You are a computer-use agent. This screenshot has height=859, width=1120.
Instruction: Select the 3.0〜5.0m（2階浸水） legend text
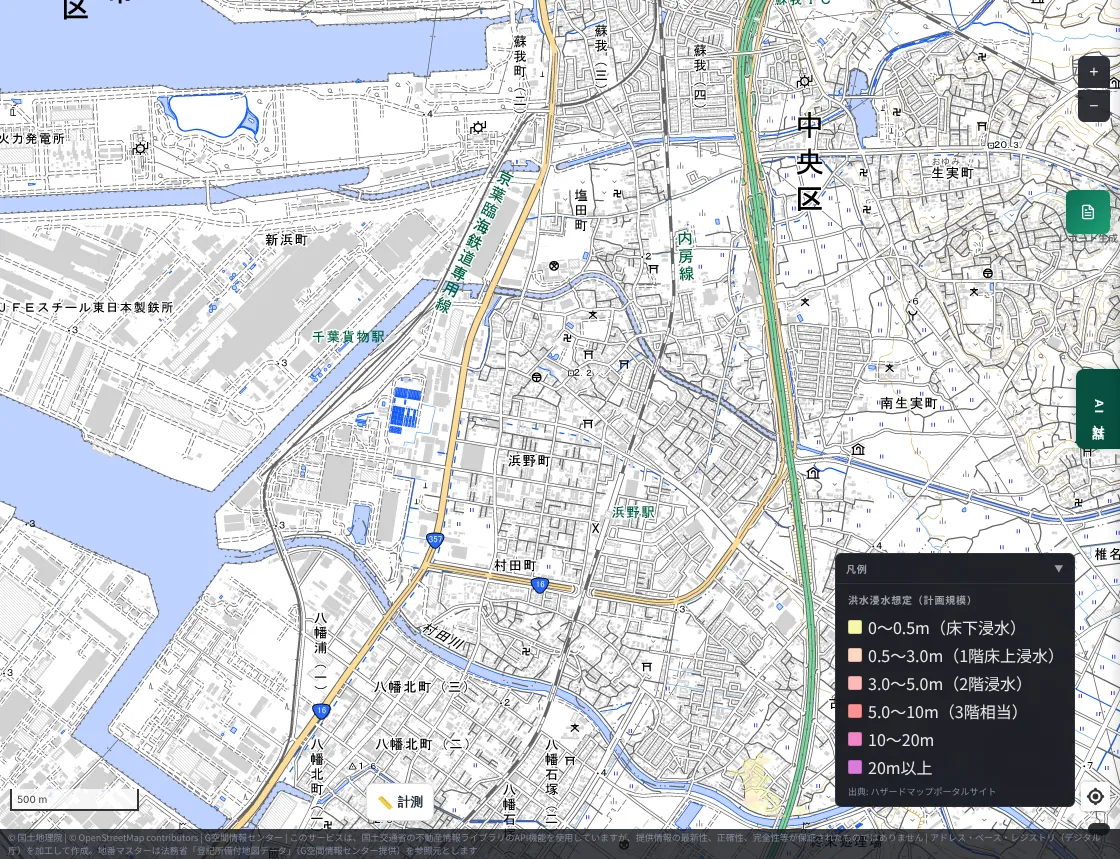point(946,684)
